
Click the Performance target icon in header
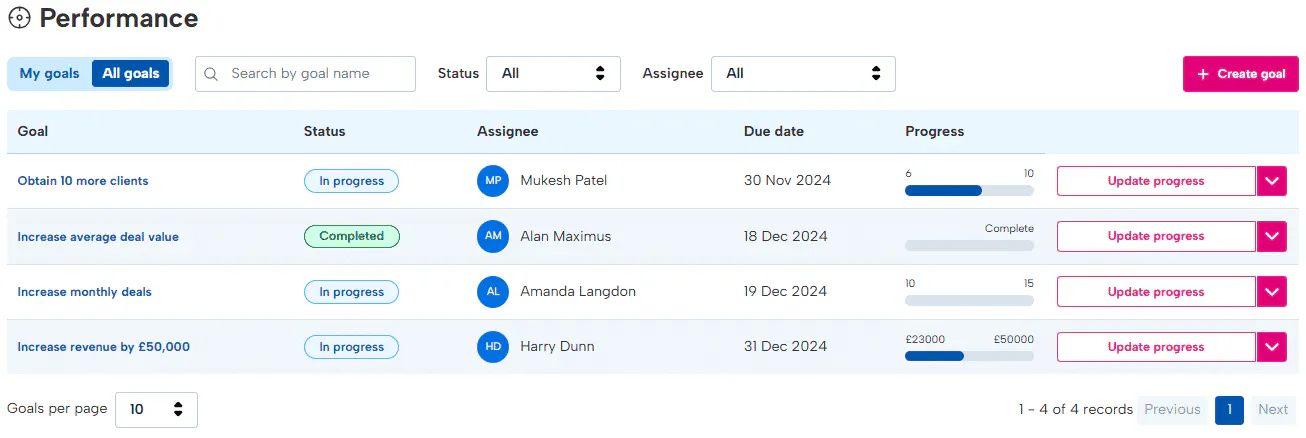(x=19, y=18)
